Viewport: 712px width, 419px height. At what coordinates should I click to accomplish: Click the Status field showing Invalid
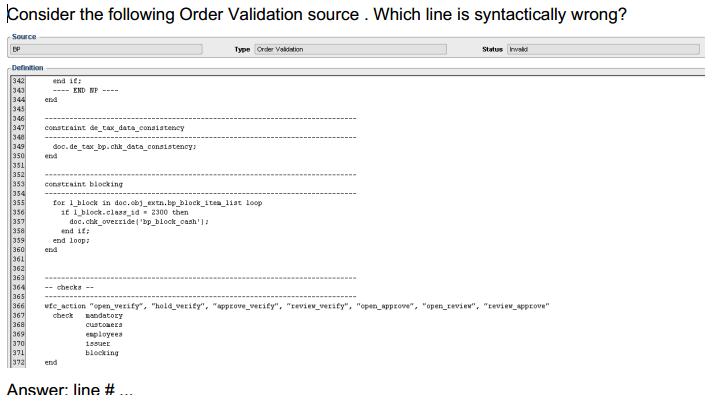coord(602,49)
